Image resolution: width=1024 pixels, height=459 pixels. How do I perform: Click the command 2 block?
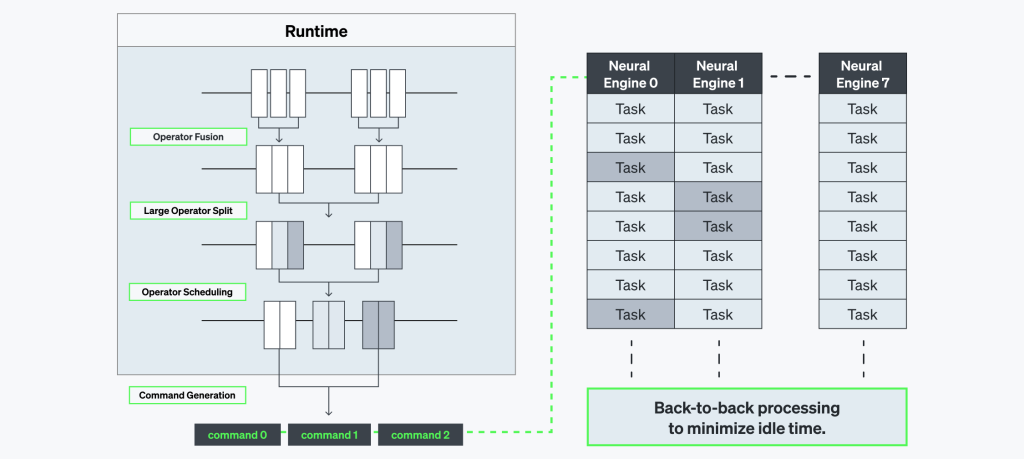point(420,435)
